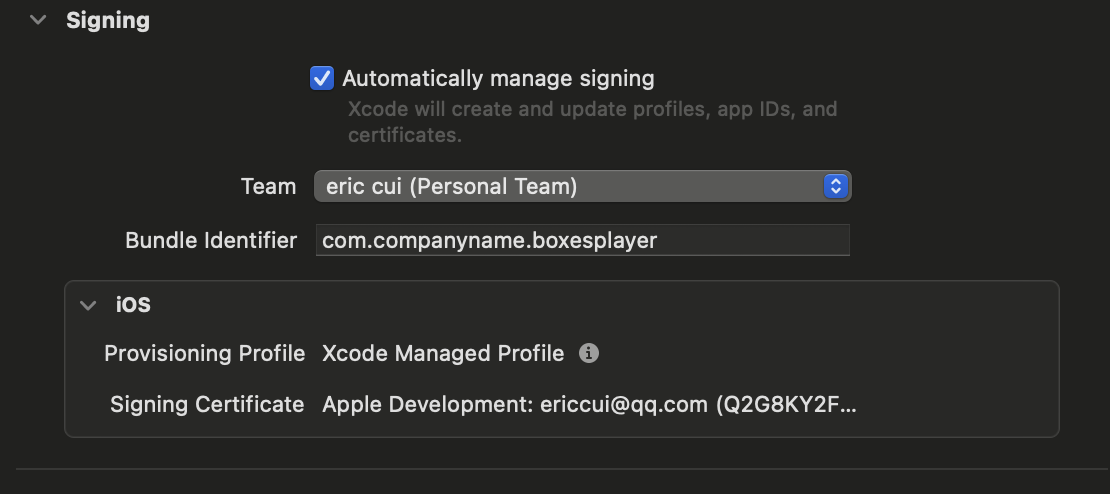Select the "Xcode Managed Profile" text
1110x494 pixels.
click(x=443, y=353)
